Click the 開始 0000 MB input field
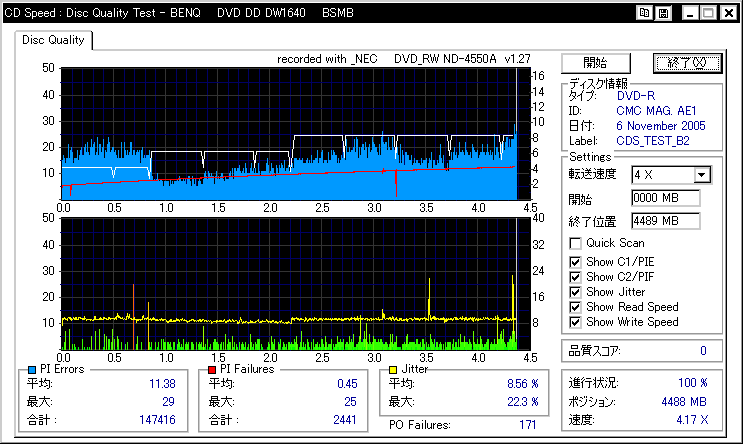Viewport: 743px width, 444px height. 666,198
